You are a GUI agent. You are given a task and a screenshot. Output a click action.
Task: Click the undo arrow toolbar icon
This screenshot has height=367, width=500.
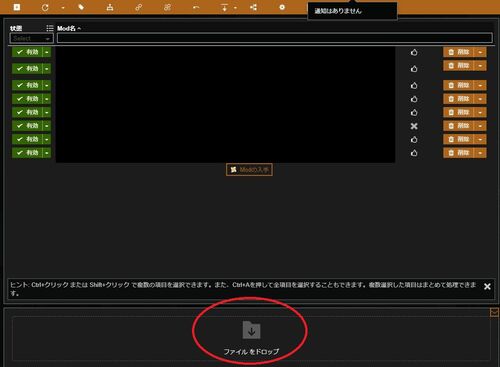click(x=196, y=7)
